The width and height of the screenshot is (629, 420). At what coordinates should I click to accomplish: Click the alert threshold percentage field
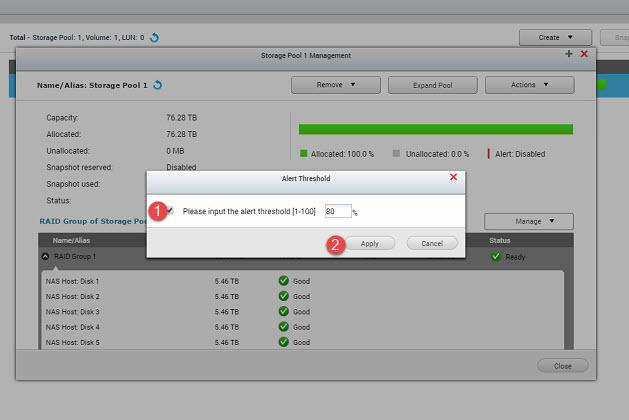(338, 211)
